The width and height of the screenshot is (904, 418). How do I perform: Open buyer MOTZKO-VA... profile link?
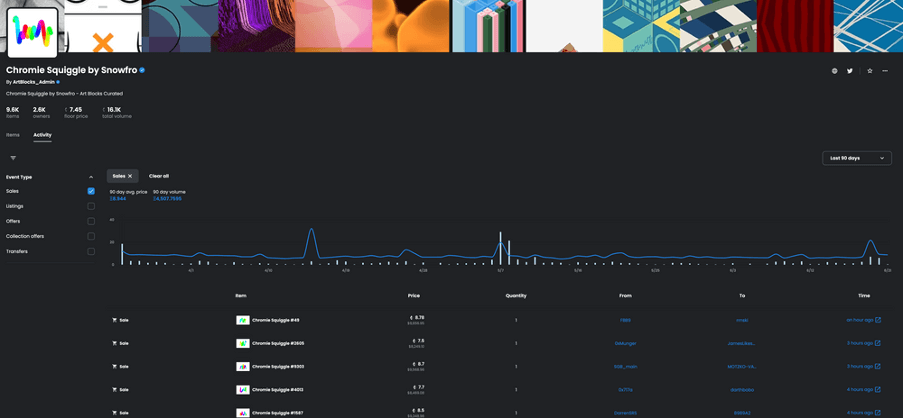pos(741,366)
